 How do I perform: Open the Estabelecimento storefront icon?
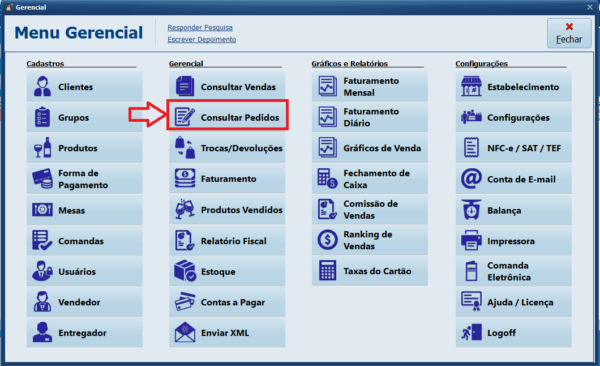pyautogui.click(x=471, y=87)
